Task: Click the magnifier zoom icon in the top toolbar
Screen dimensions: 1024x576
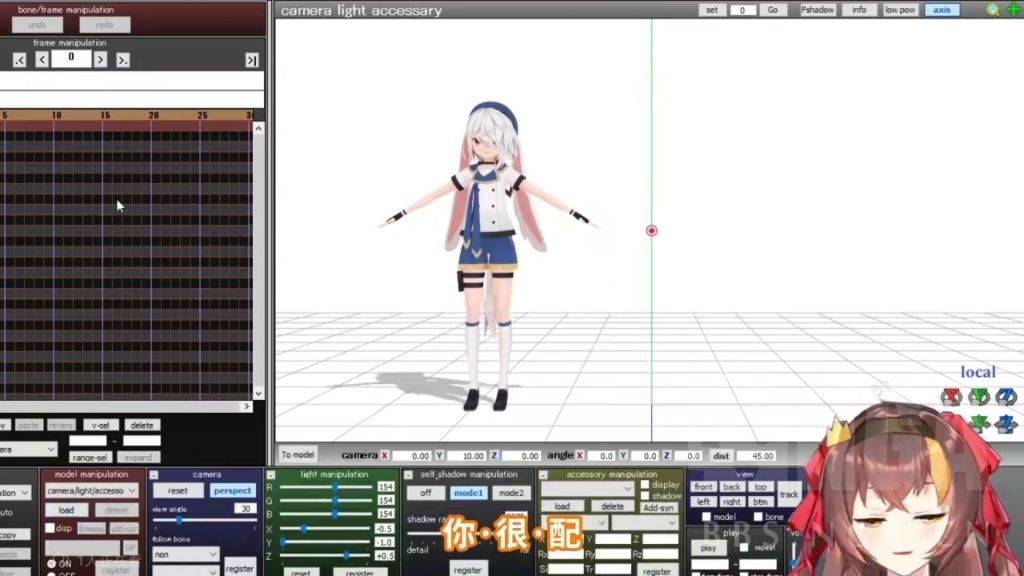Action: [x=993, y=9]
